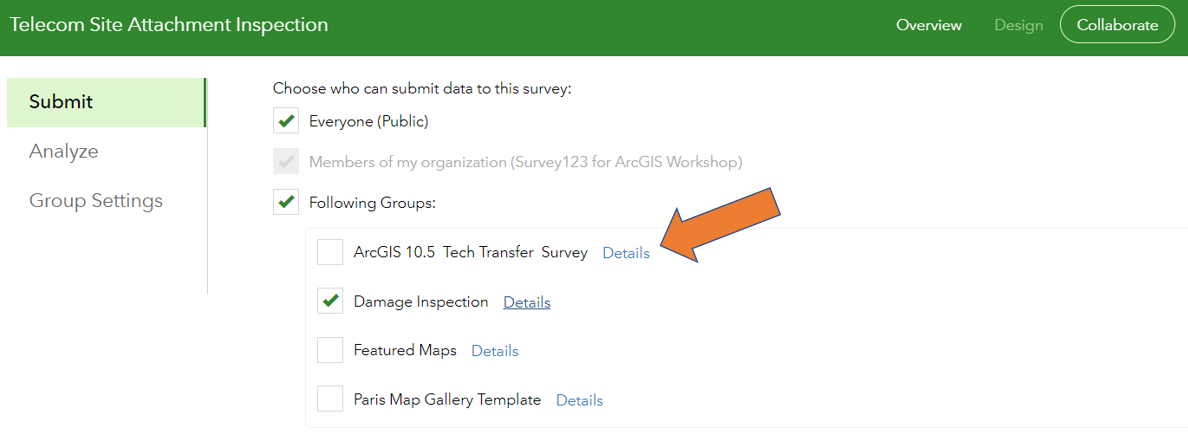View Details of Featured Maps group
This screenshot has height=435, width=1188.
click(495, 351)
